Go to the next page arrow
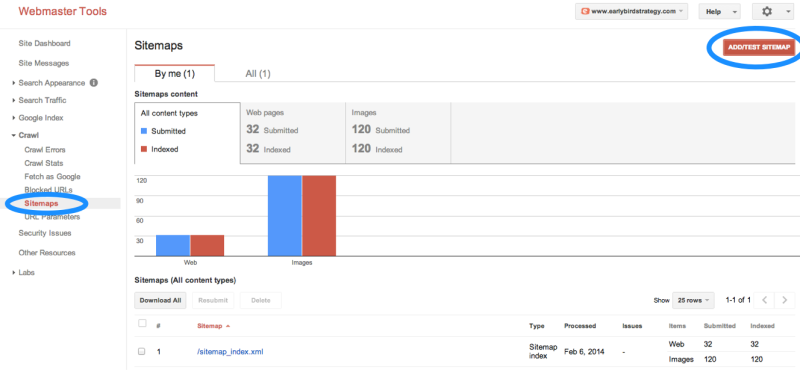The height and width of the screenshot is (370, 800). (785, 300)
